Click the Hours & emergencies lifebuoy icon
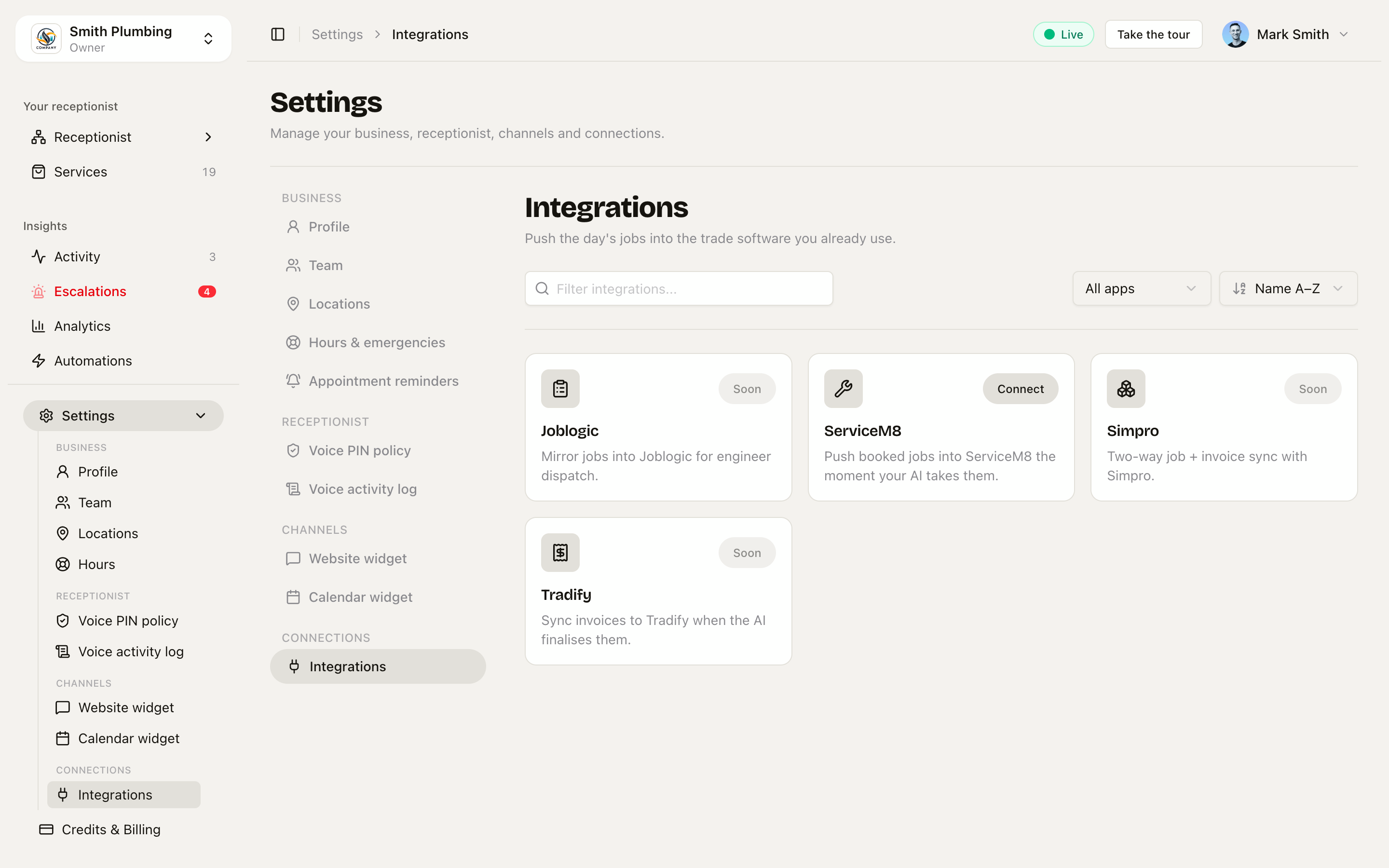This screenshot has height=868, width=1389. (x=293, y=343)
